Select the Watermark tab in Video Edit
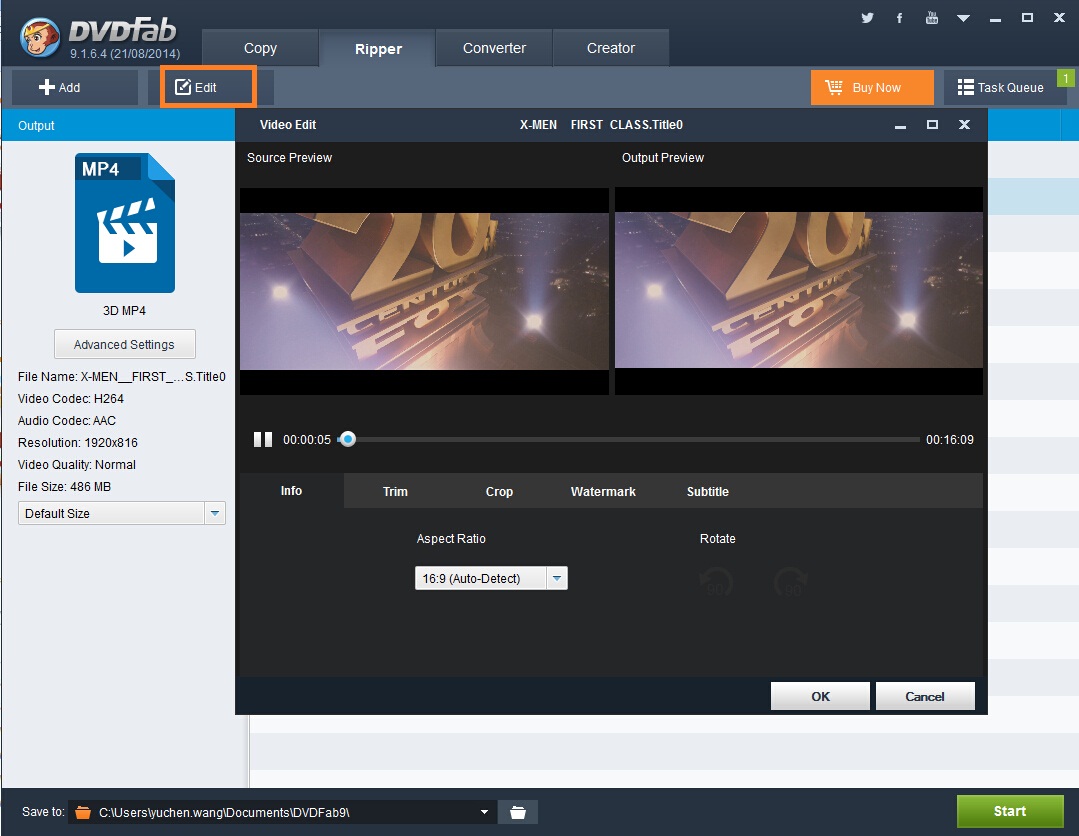This screenshot has height=836, width=1079. pos(603,491)
